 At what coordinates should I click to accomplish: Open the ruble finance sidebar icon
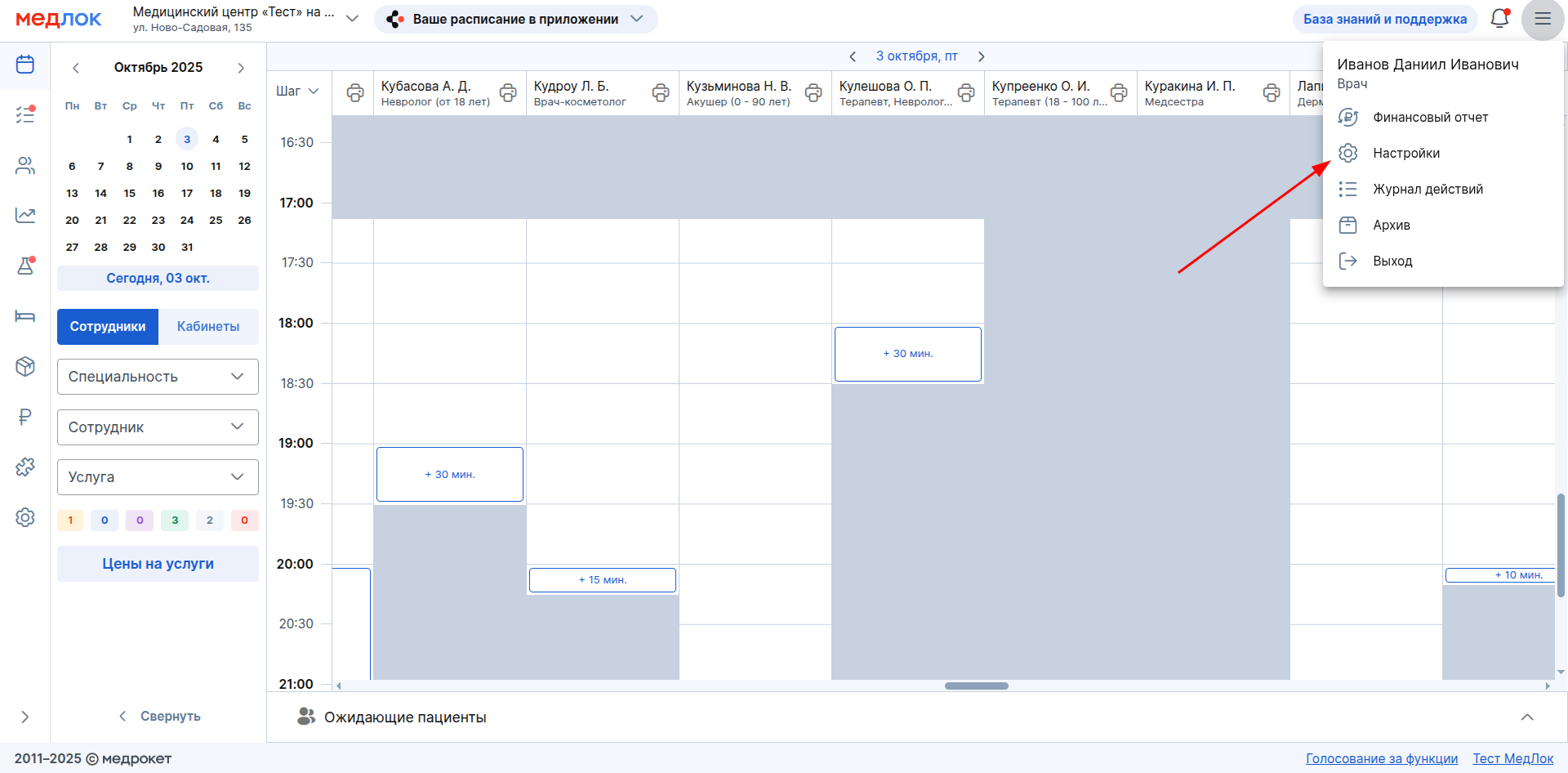(x=25, y=417)
